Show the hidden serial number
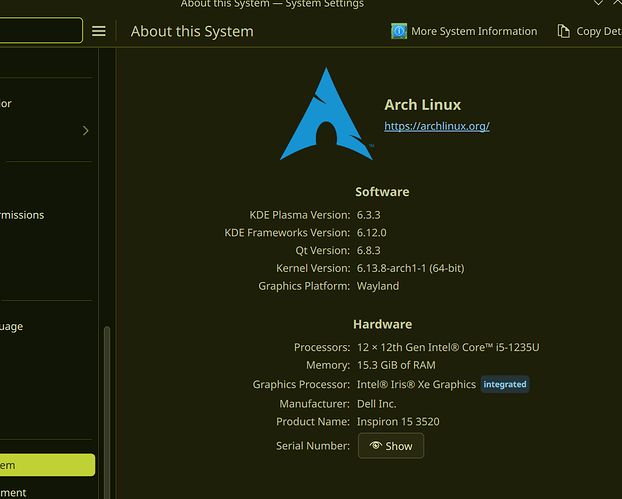This screenshot has width=622, height=499. click(391, 446)
